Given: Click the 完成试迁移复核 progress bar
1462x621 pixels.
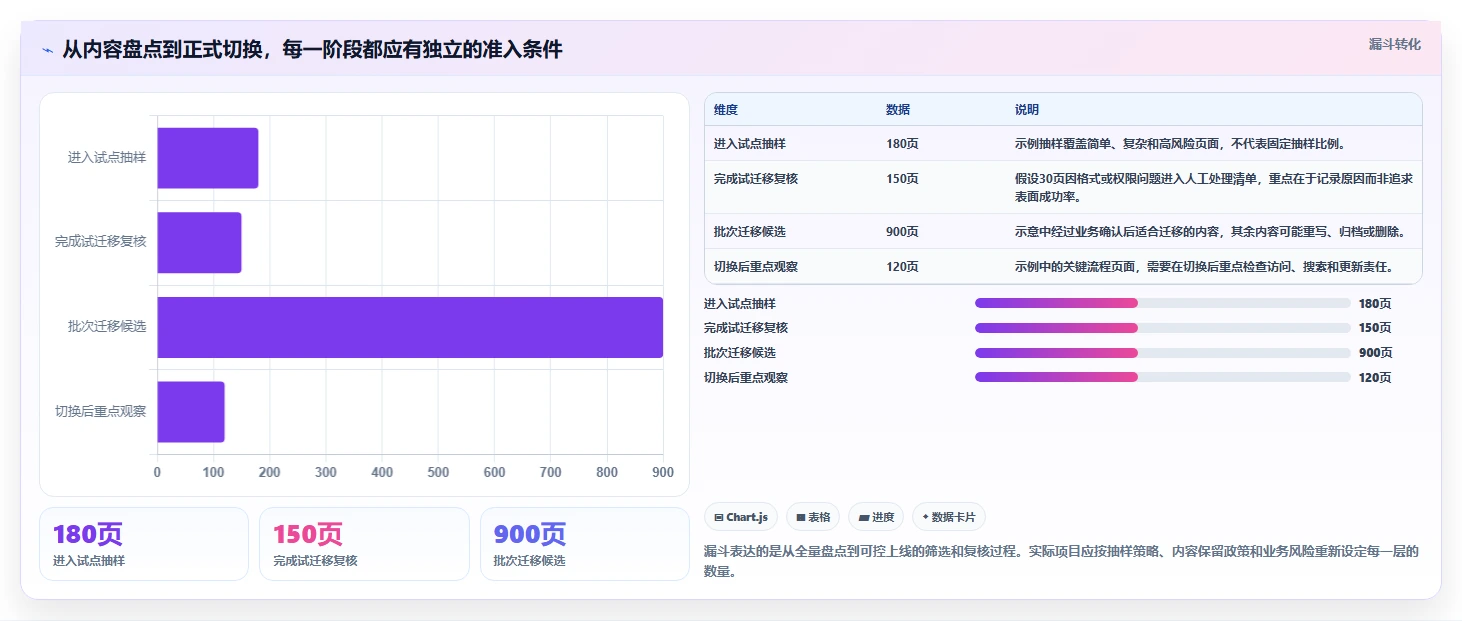Looking at the screenshot, I should coord(1162,328).
